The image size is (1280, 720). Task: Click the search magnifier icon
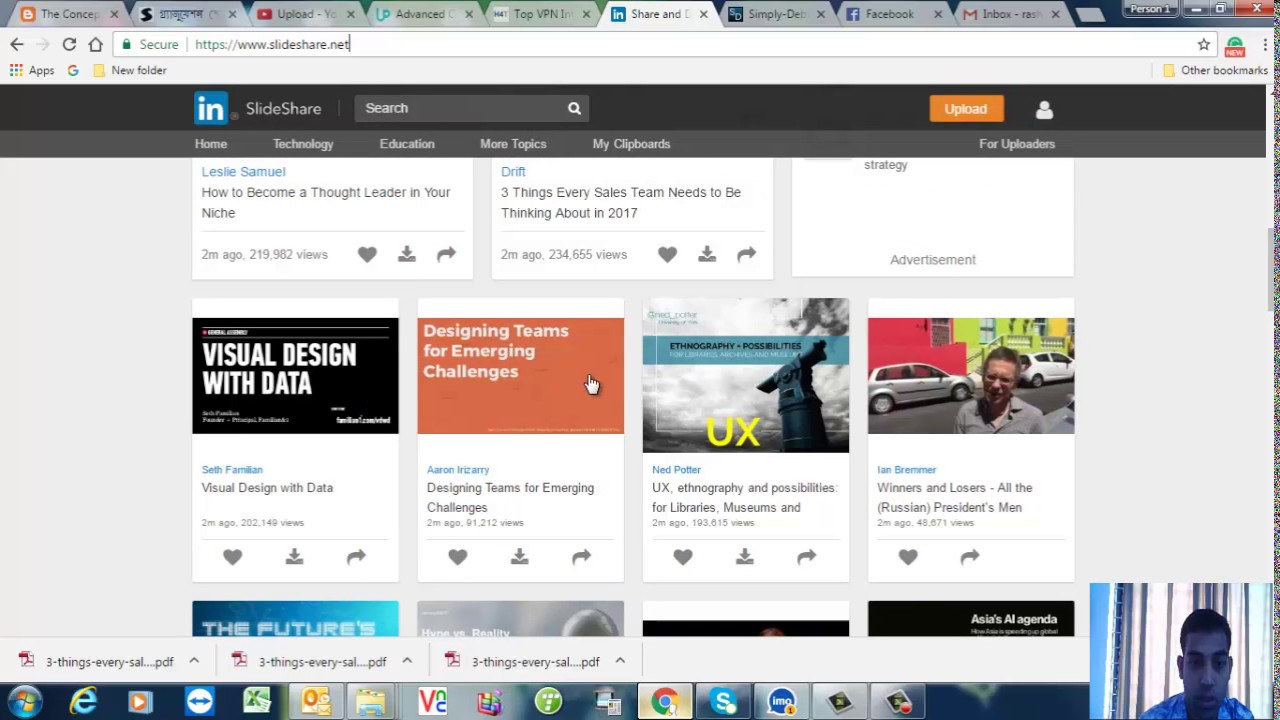click(574, 108)
